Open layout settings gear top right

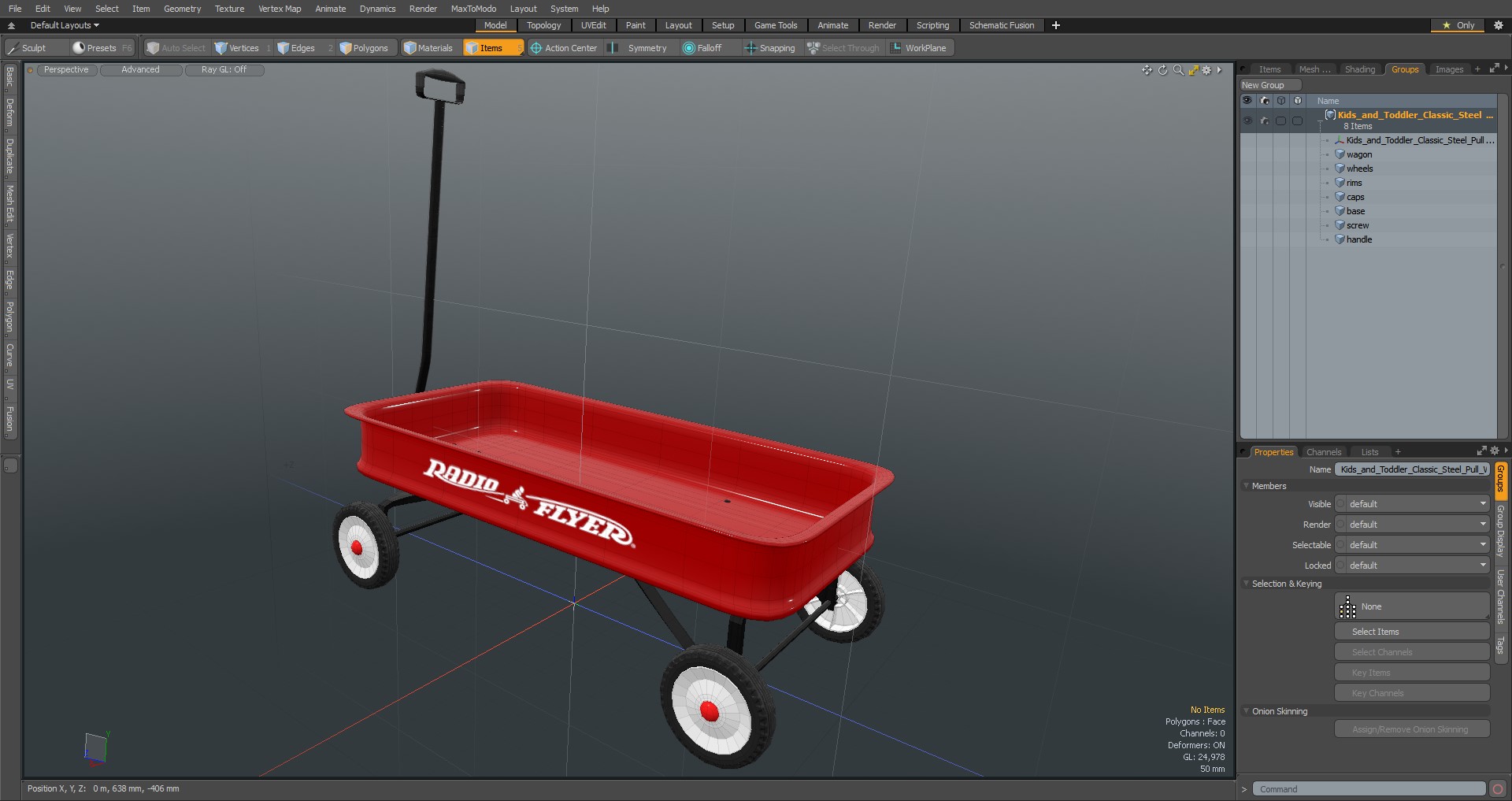[x=1499, y=25]
